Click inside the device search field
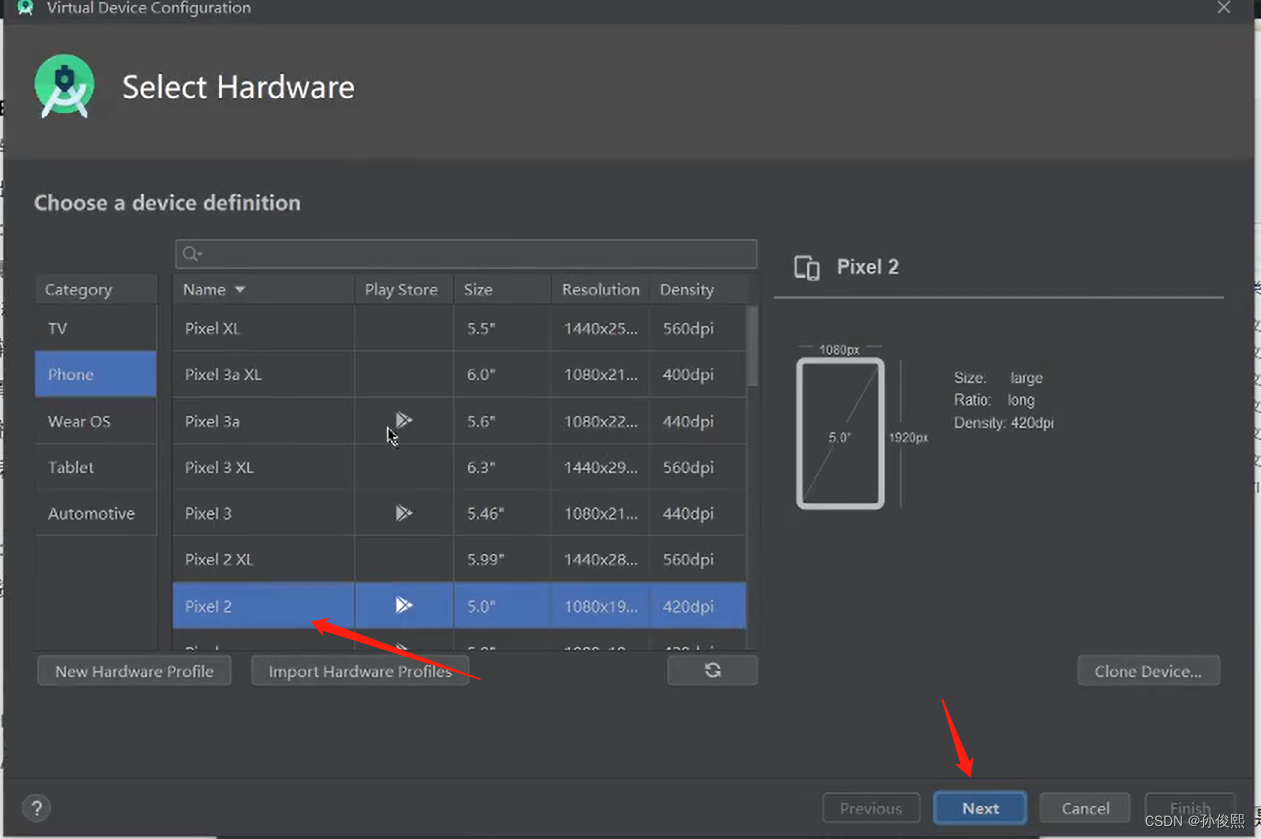1261x839 pixels. point(466,254)
